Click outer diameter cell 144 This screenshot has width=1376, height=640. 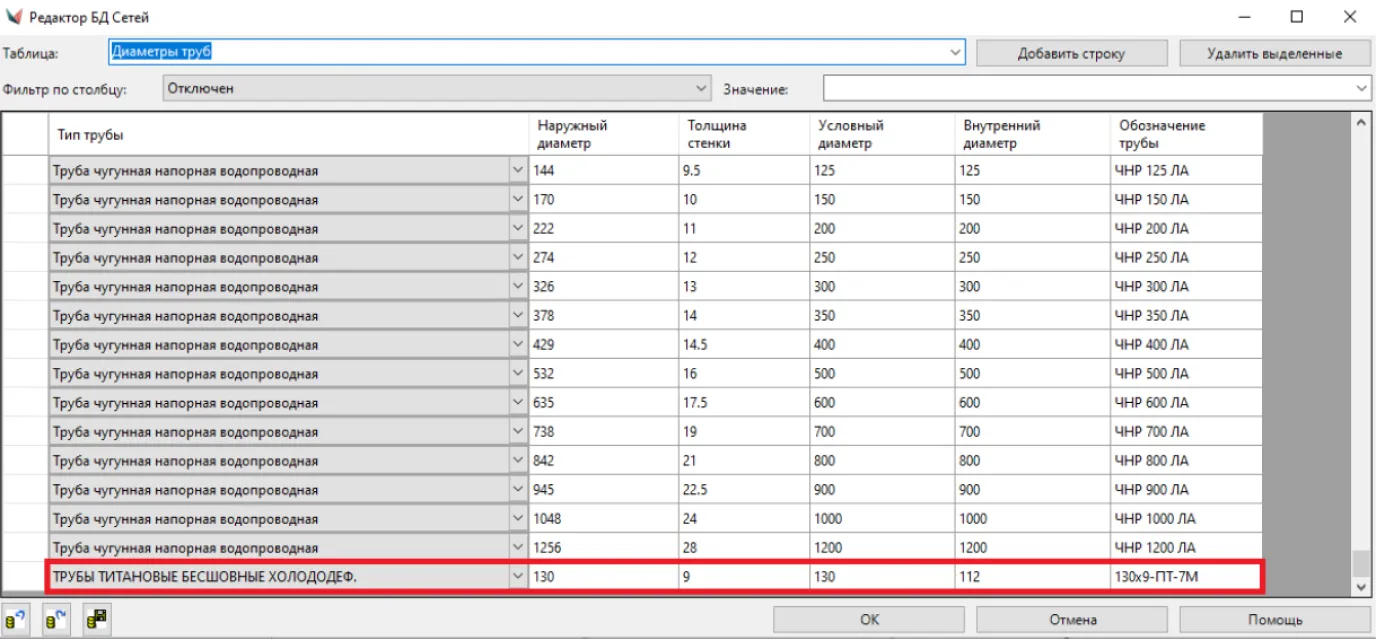tap(603, 170)
